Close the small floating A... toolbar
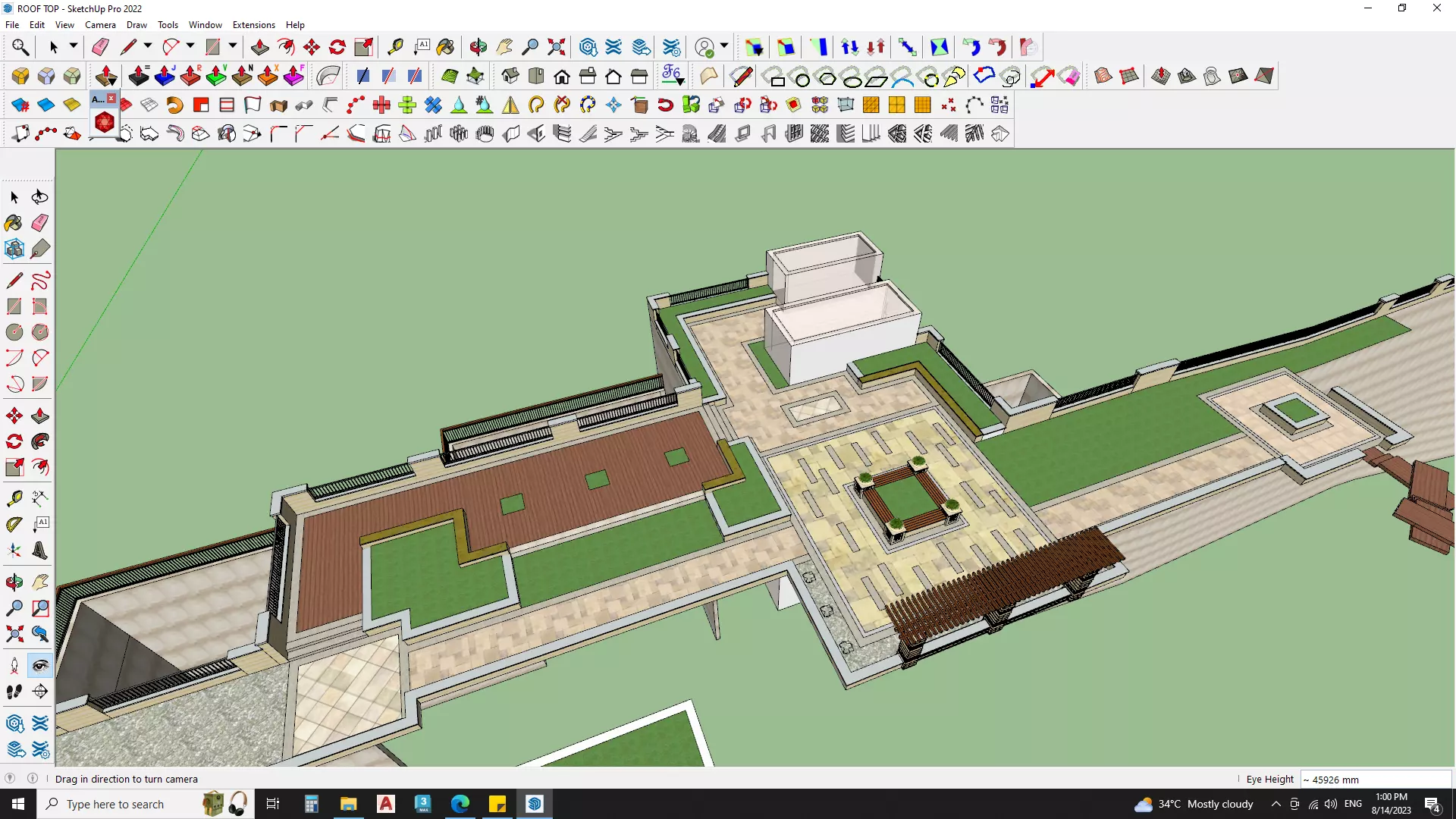This screenshot has width=1456, height=819. [111, 99]
